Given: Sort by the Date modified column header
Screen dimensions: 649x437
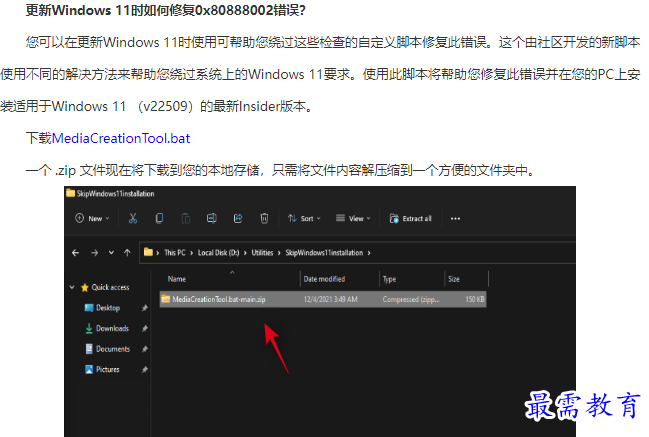Looking at the screenshot, I should pyautogui.click(x=324, y=279).
